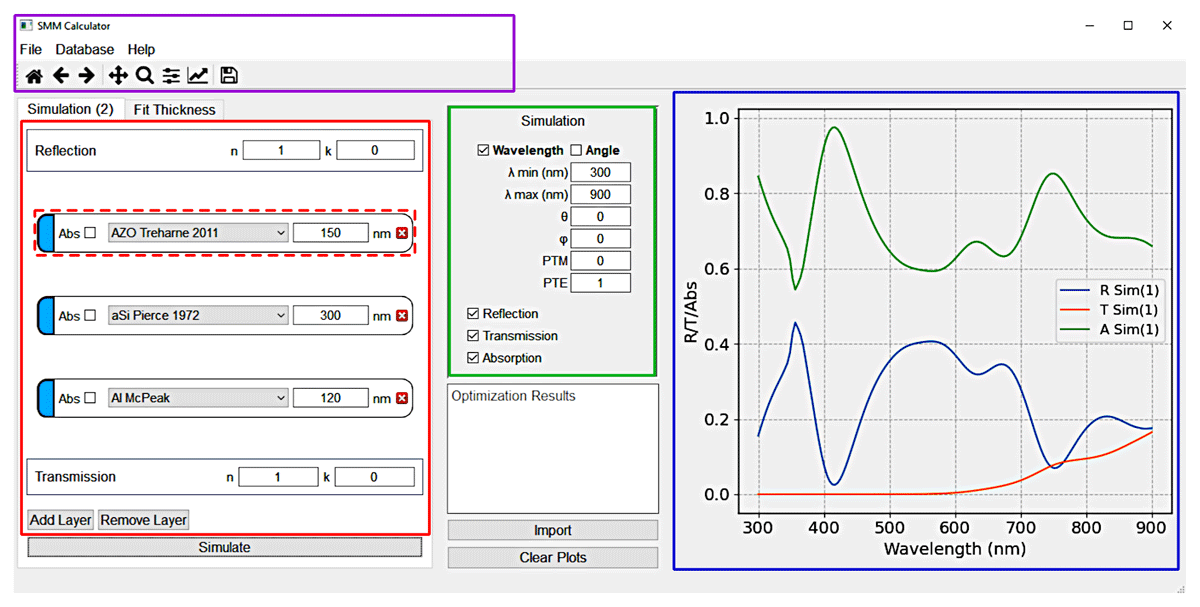Open the Configure subplots sliders icon
Viewport: 1200px width, 607px height.
(171, 75)
